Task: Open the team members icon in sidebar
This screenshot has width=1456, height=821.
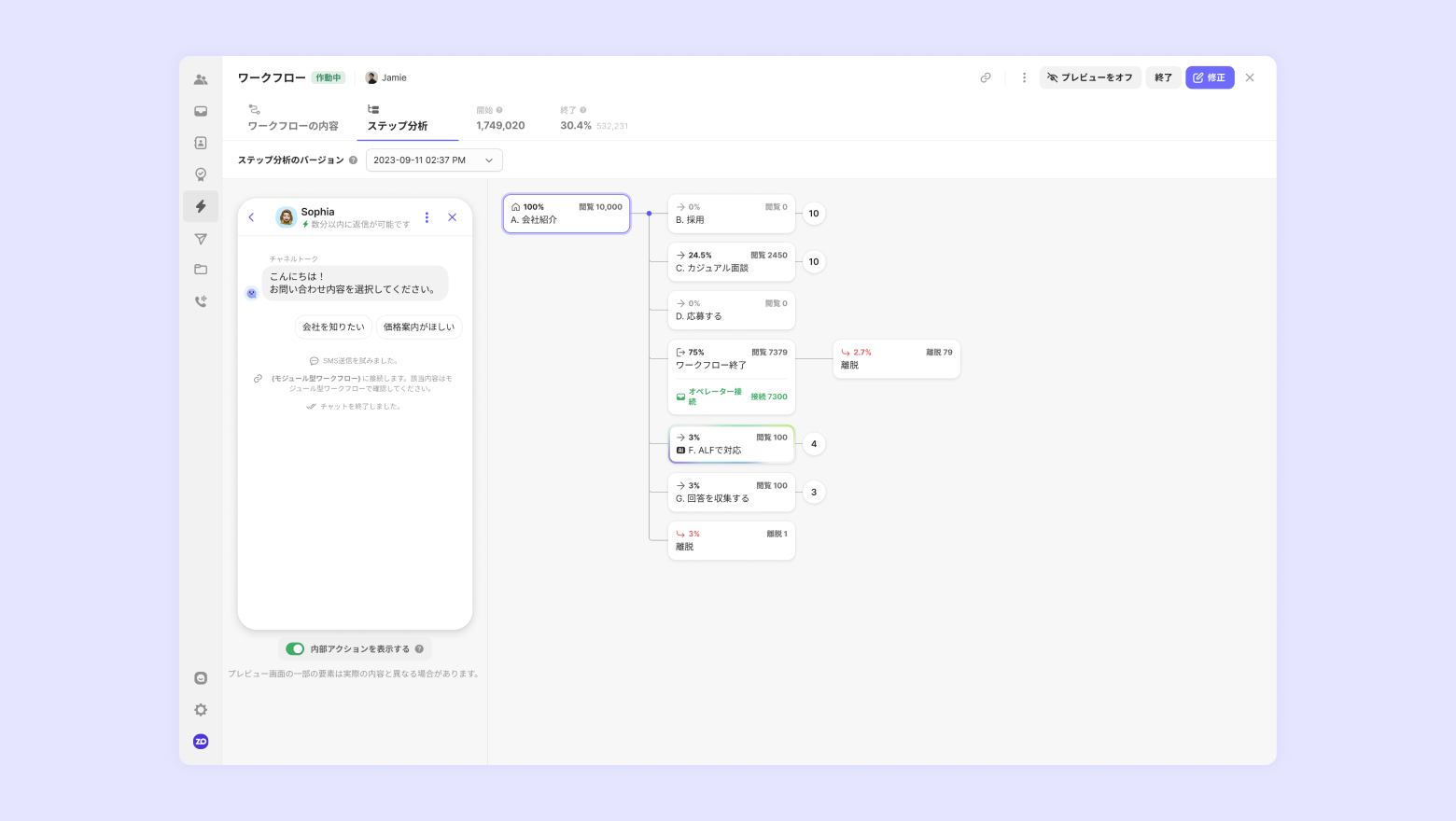Action: tap(201, 79)
